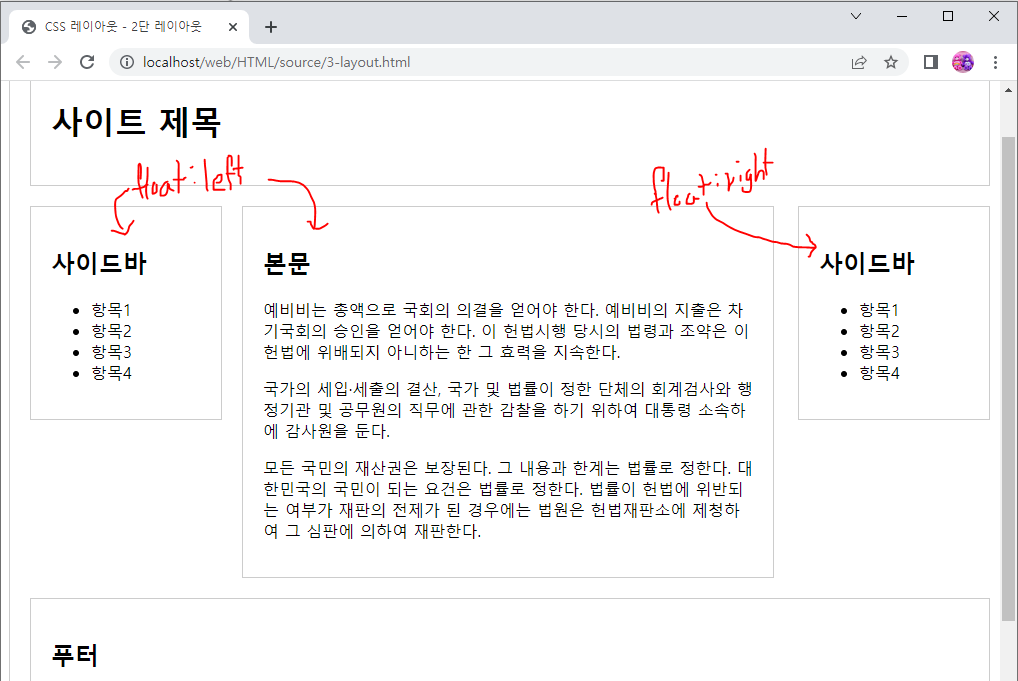1018x681 pixels.
Task: Open Chrome's three-dot menu
Action: pyautogui.click(x=995, y=62)
